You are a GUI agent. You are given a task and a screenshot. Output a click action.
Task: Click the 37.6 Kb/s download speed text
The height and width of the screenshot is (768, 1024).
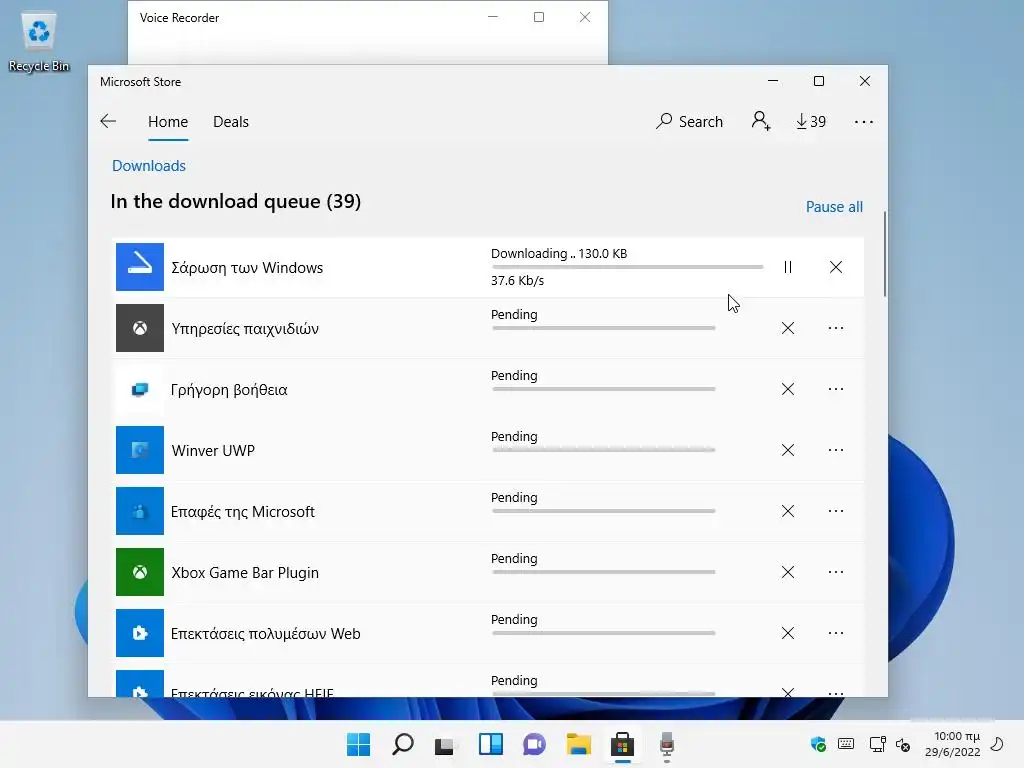pyautogui.click(x=517, y=281)
